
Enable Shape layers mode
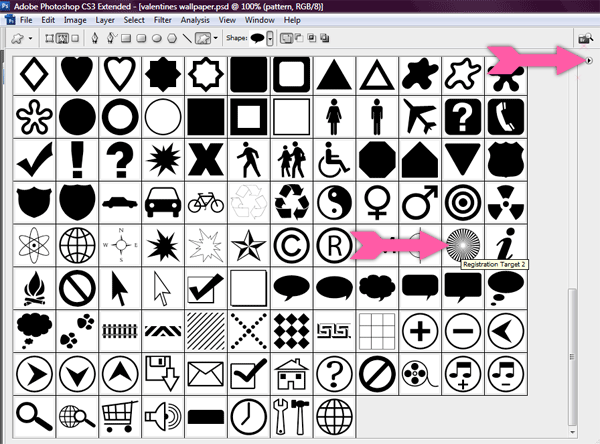[49, 38]
